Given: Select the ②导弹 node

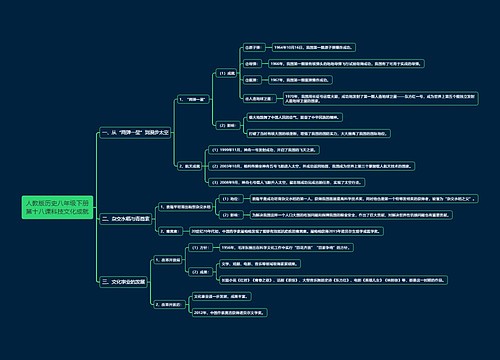Looking at the screenshot, I should (x=252, y=64).
